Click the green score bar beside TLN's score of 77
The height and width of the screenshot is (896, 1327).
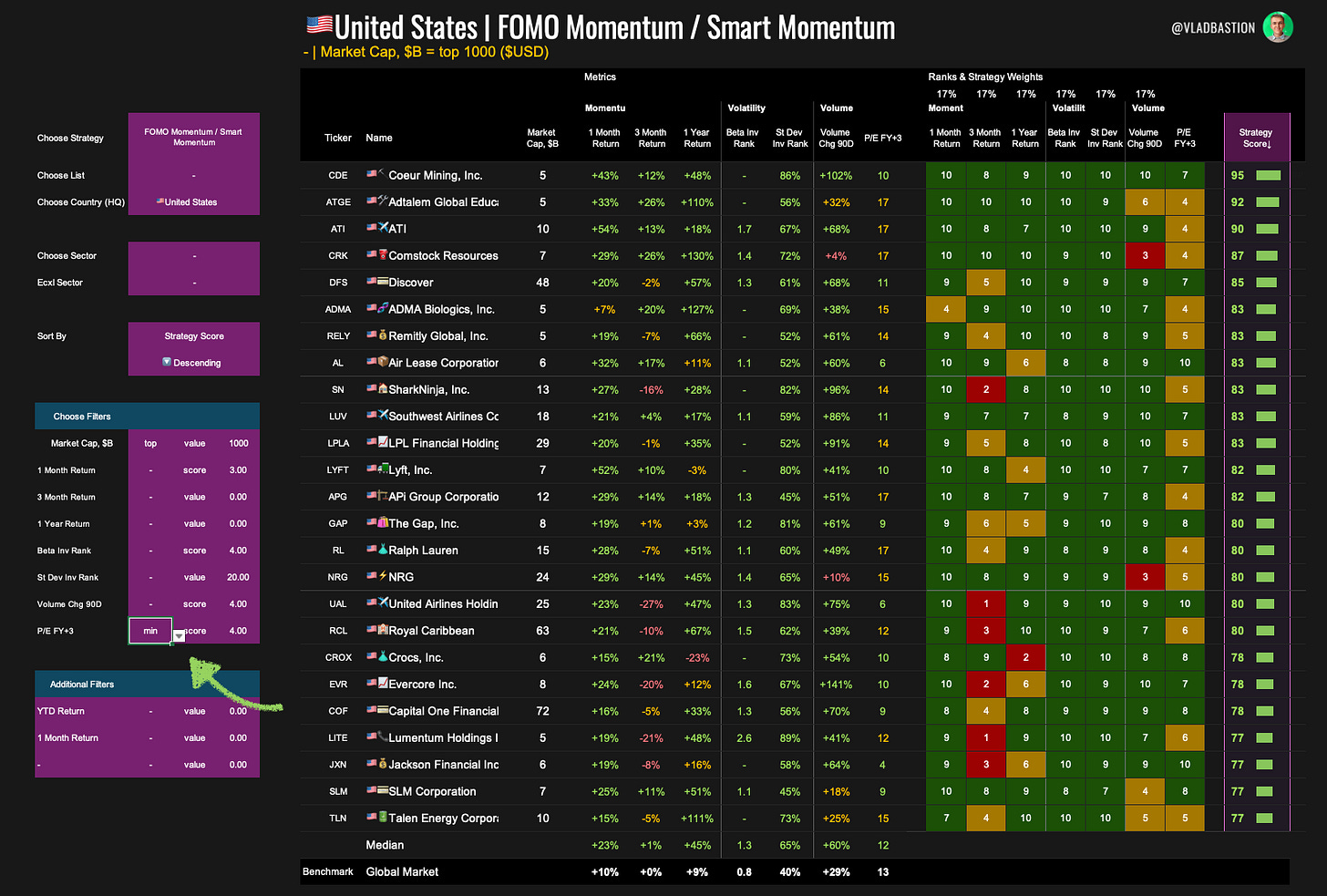point(1266,819)
